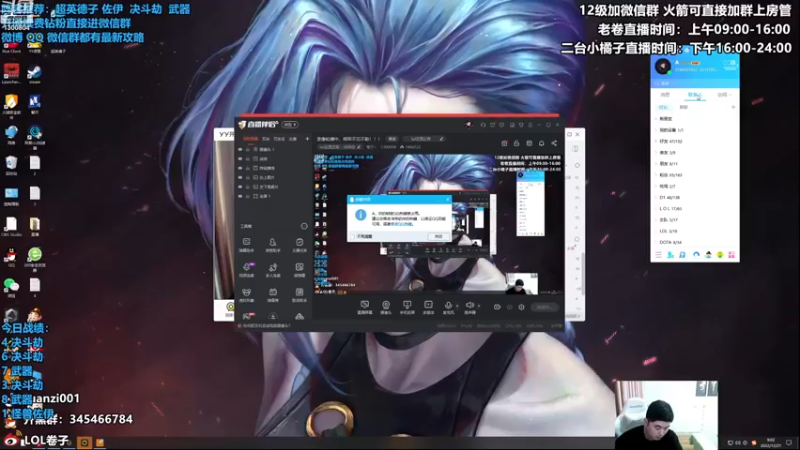Open the speaker options arrow

pos(479,306)
